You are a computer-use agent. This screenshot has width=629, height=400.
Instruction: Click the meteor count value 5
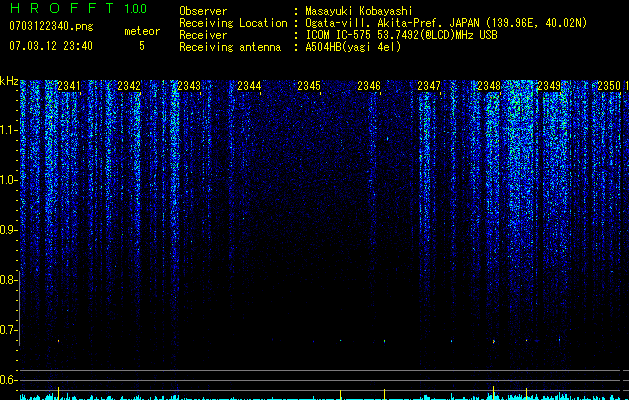(142, 46)
